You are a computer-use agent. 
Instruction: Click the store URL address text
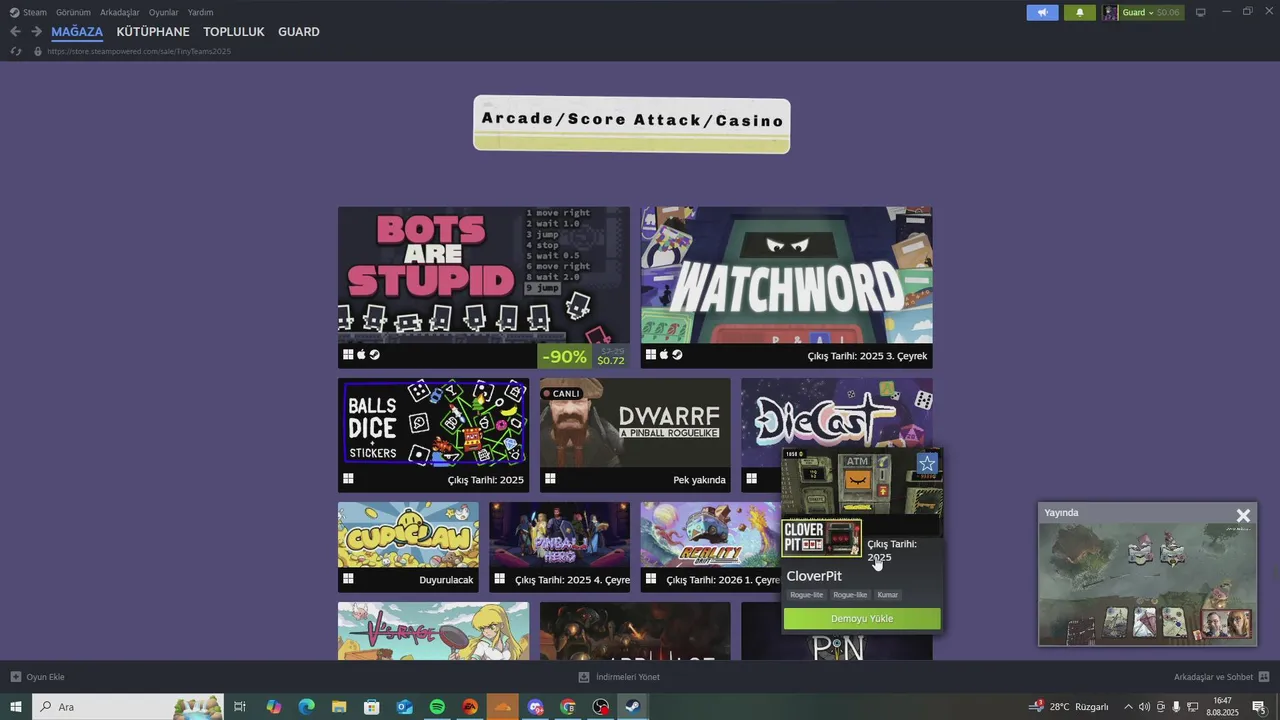click(x=139, y=51)
